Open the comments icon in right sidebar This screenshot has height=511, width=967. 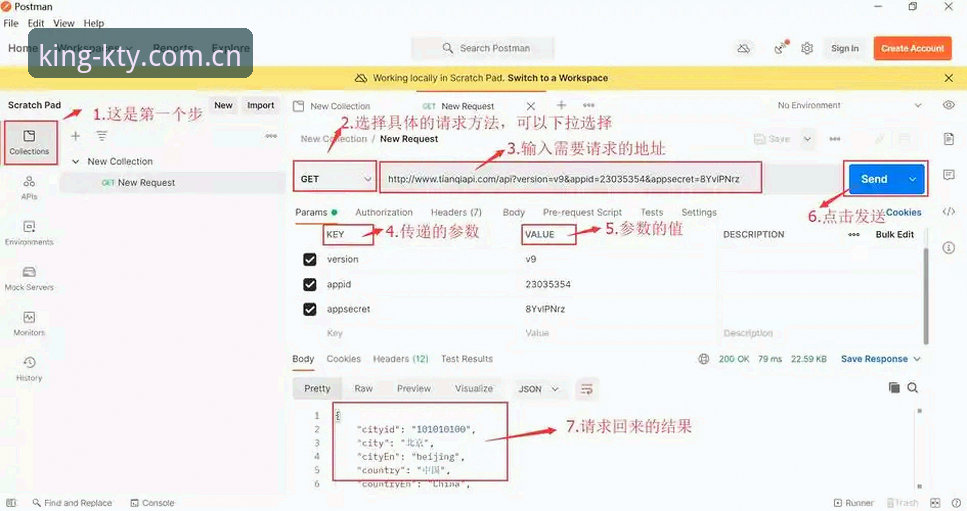pos(948,175)
